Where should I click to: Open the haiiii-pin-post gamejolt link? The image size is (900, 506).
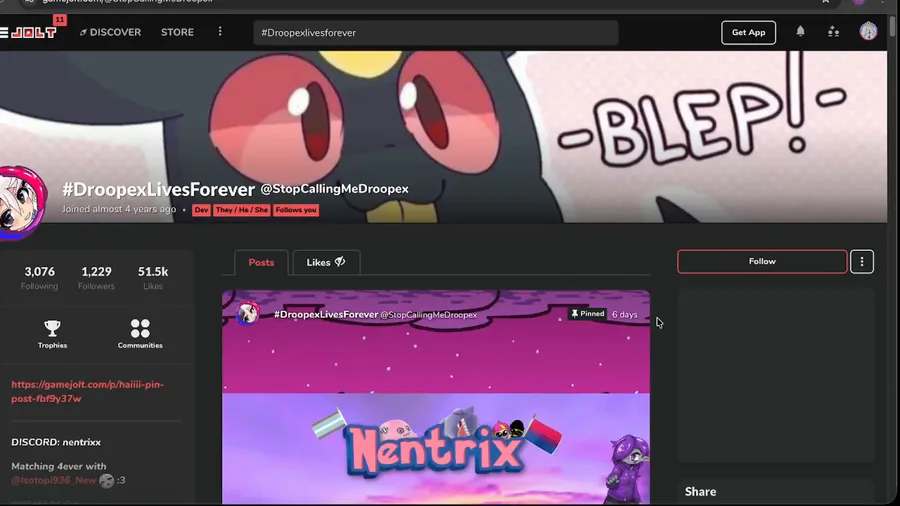88,391
